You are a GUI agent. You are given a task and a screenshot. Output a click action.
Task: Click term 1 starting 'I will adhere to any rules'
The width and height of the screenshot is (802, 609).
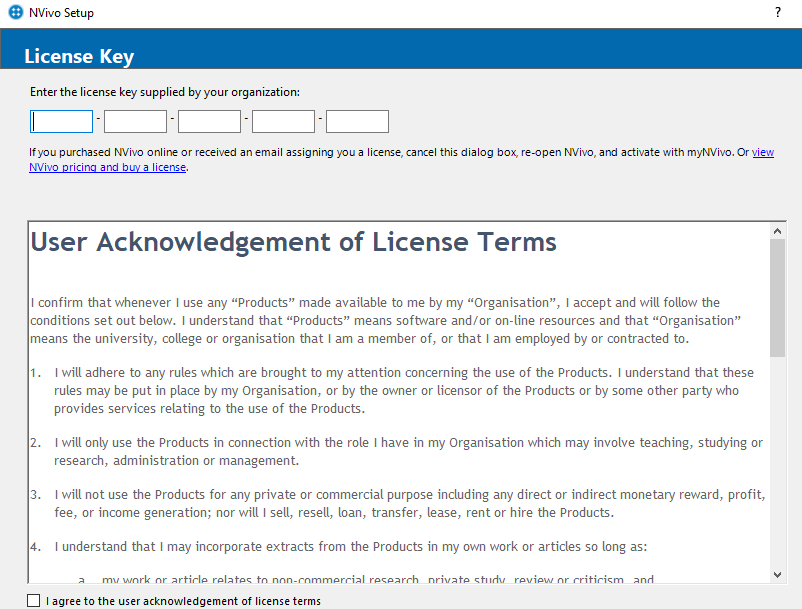pos(404,391)
